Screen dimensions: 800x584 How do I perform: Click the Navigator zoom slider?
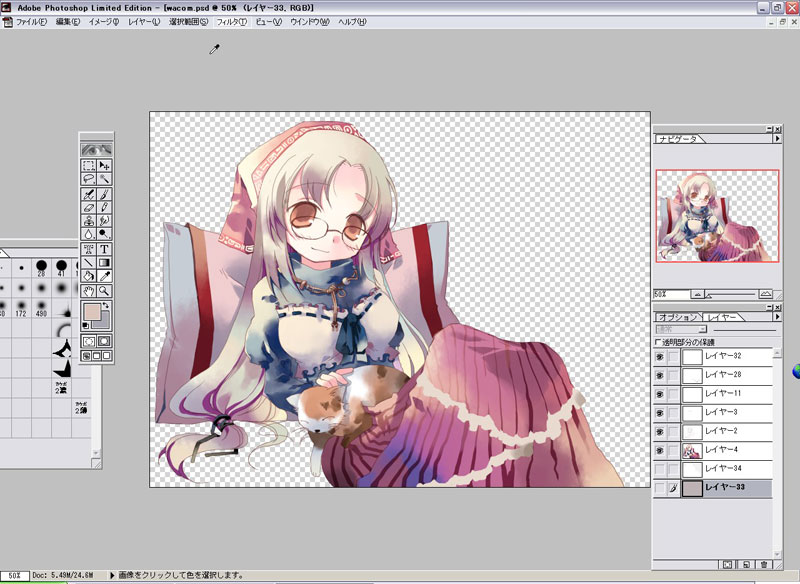(x=731, y=294)
